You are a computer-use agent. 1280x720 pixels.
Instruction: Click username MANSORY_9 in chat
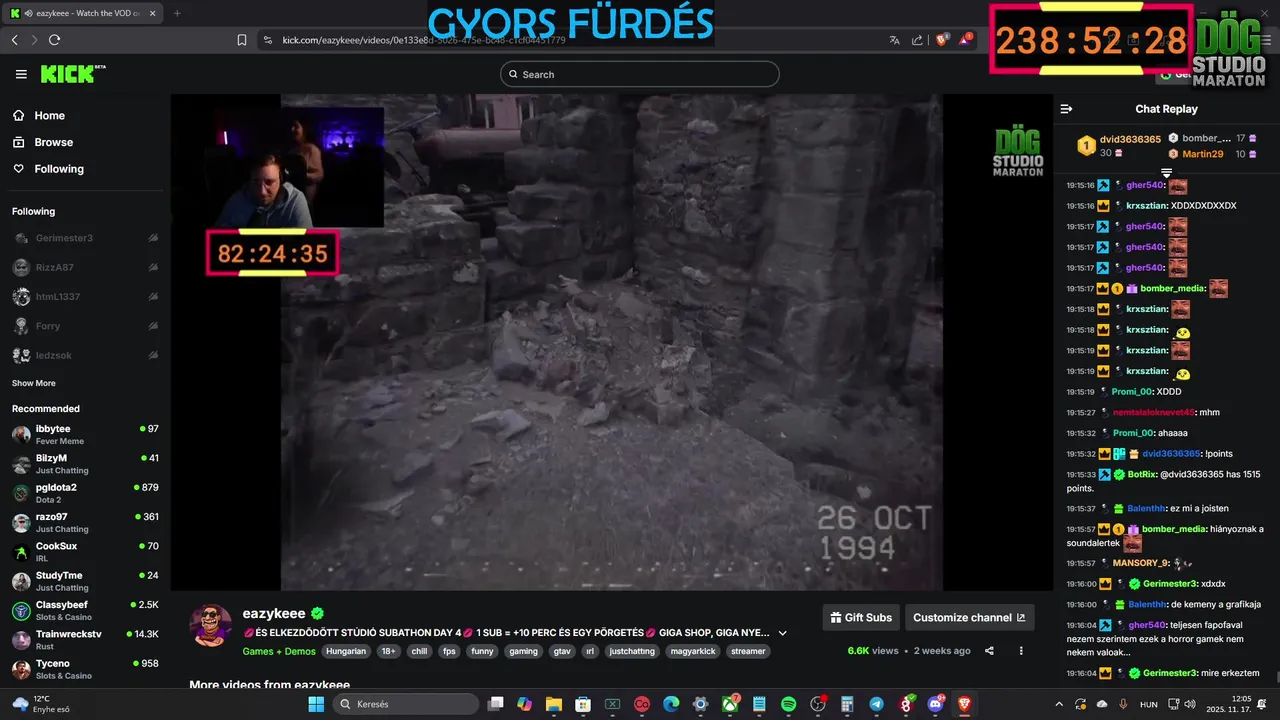[1140, 563]
